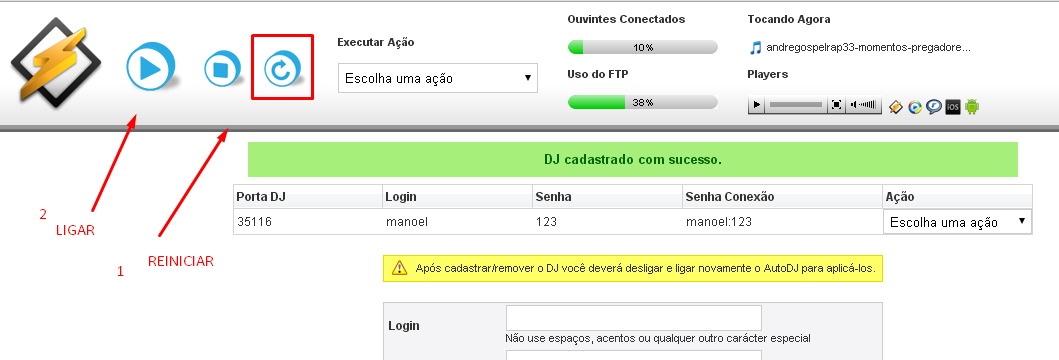
Task: Open stream in RealPlayer icon
Action: click(x=934, y=106)
